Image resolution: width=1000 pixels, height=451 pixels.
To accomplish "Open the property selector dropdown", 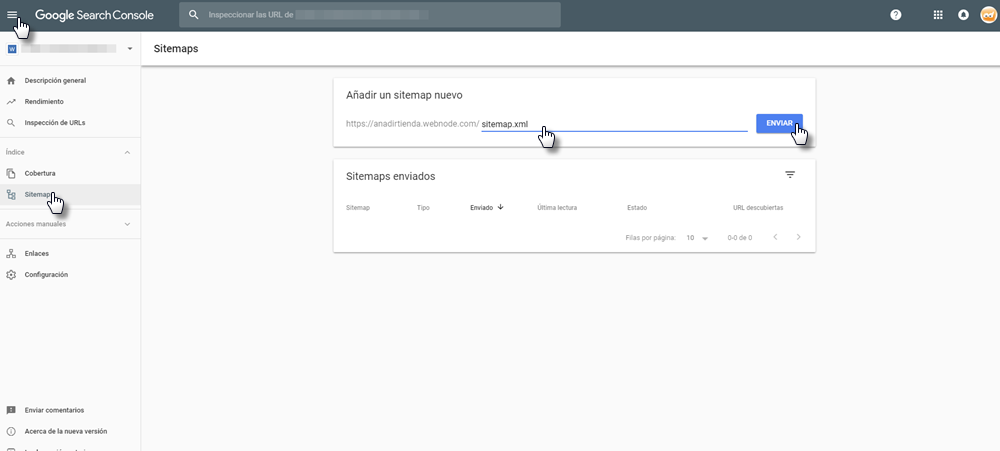I will pos(130,49).
